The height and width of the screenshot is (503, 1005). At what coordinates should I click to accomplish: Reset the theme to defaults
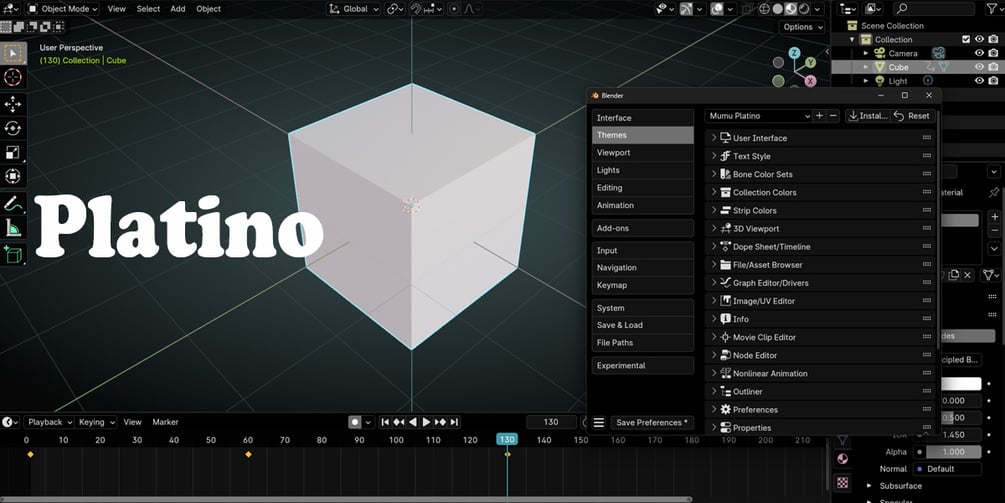tap(913, 116)
